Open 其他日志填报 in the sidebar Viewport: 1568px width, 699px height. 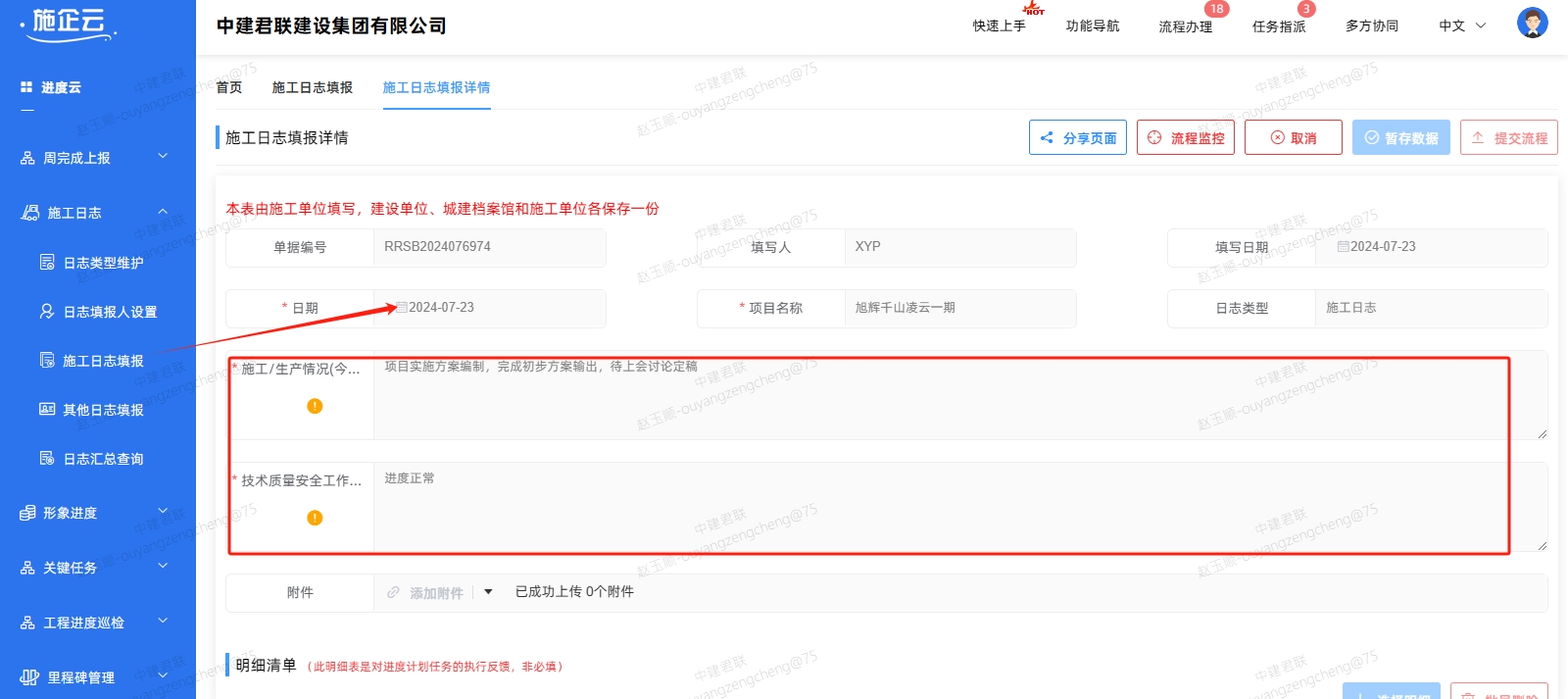tap(103, 410)
